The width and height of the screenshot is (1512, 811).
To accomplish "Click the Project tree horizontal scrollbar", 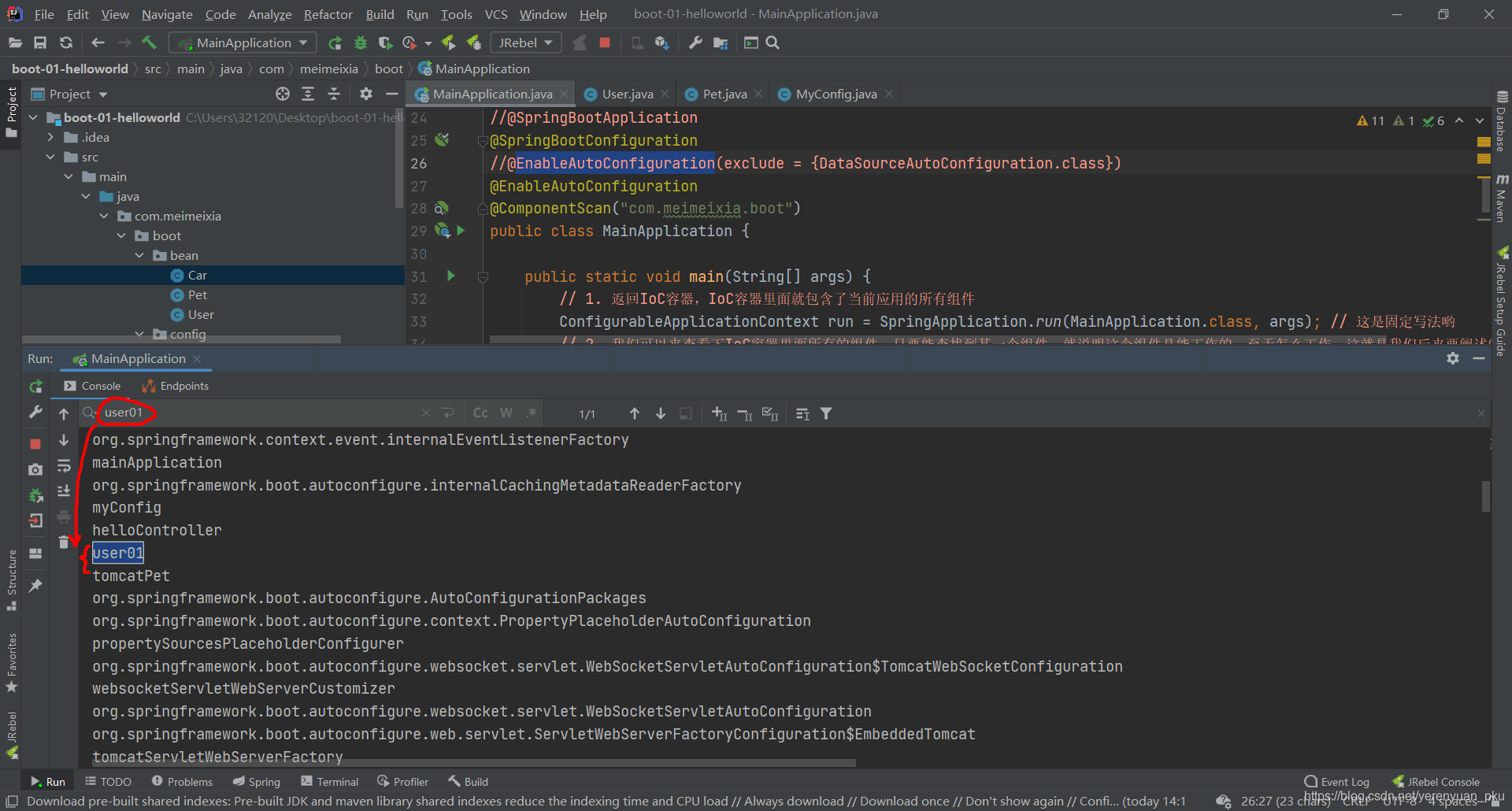I will 182,339.
